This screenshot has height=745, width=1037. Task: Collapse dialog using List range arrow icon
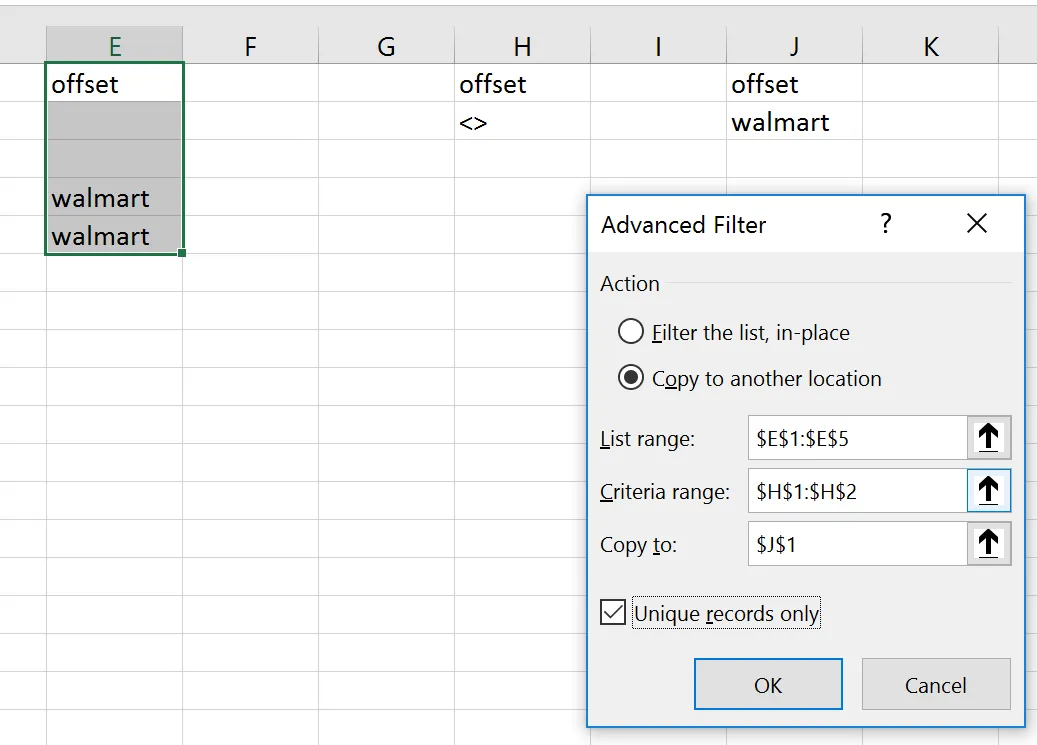tap(989, 437)
